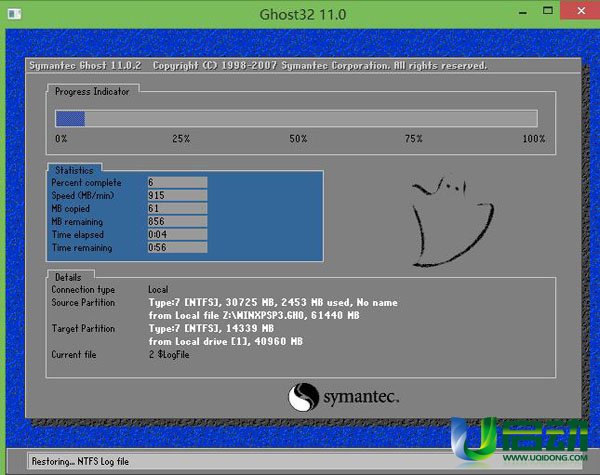Click the MB remaining label

77,222
